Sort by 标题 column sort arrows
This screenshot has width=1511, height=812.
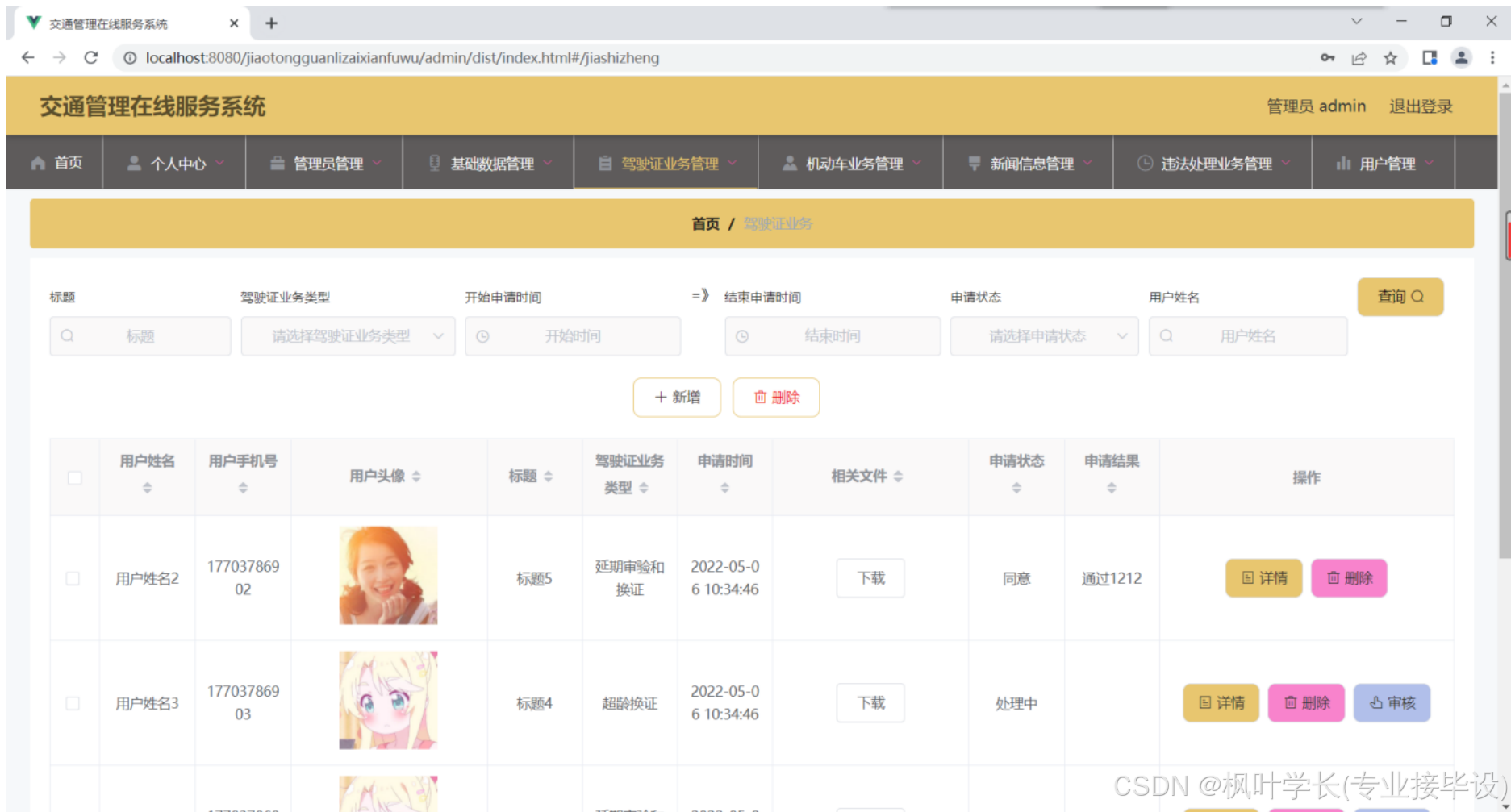pos(548,477)
